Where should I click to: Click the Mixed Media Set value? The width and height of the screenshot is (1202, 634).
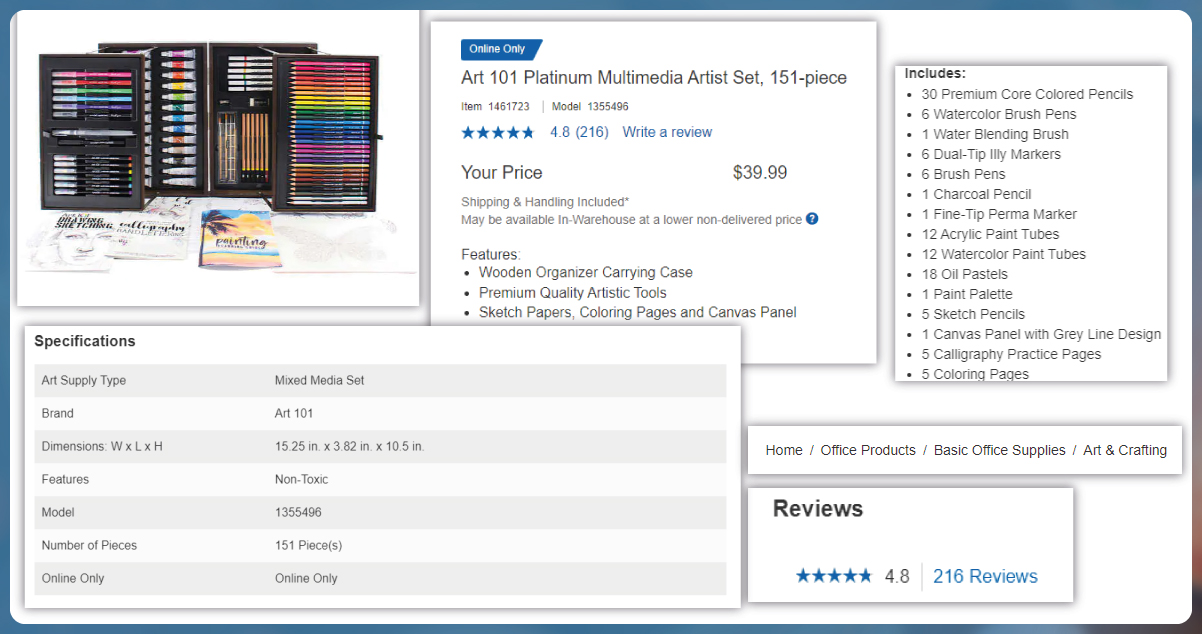tap(320, 380)
